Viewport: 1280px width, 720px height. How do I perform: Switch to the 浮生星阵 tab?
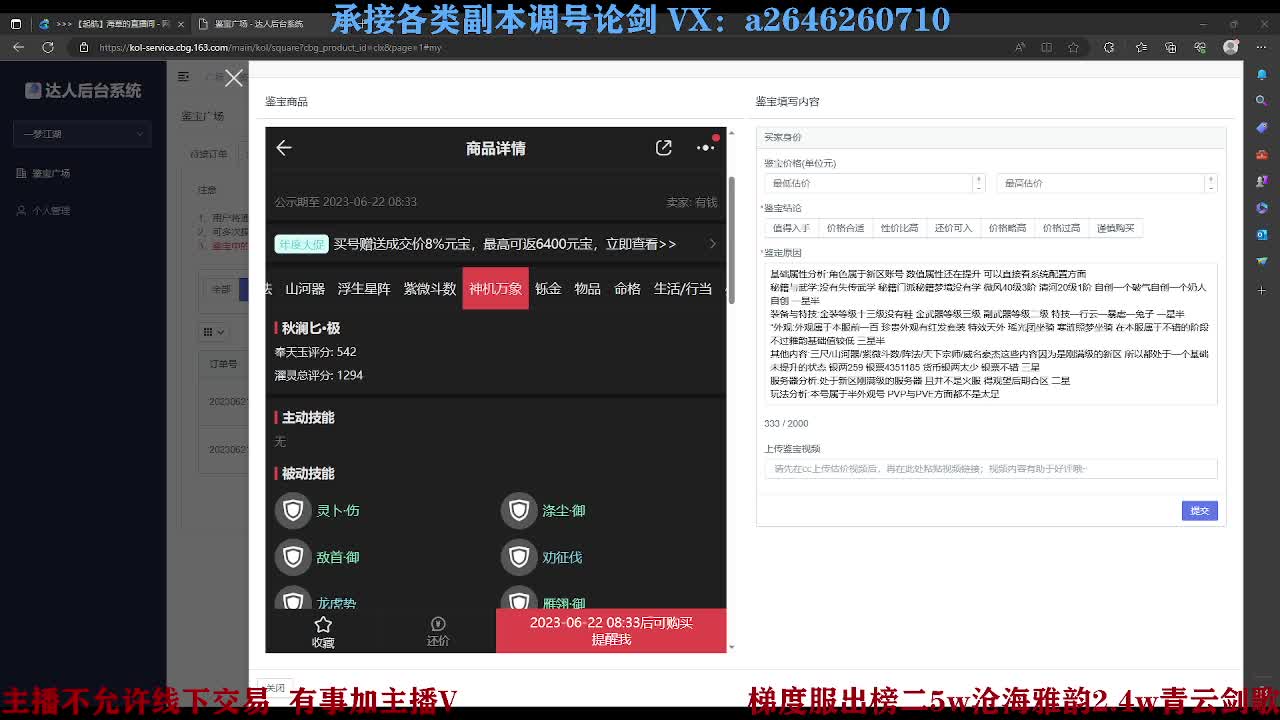tap(364, 289)
